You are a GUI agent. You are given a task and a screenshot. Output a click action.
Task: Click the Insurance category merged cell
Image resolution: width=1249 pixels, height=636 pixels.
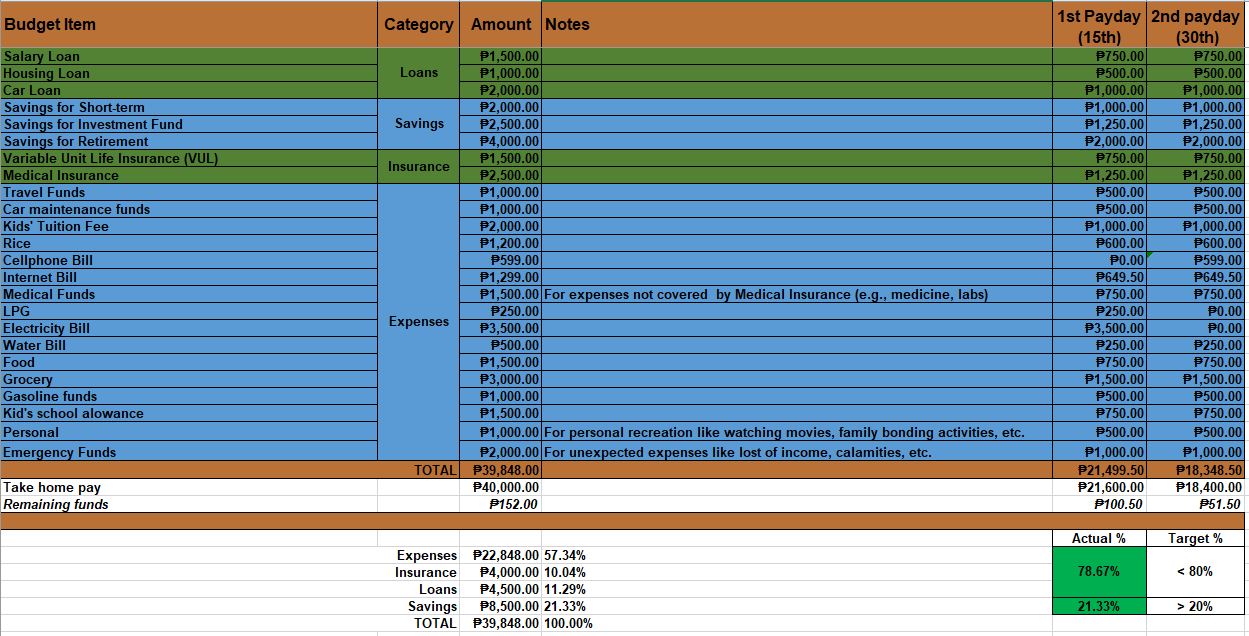417,166
